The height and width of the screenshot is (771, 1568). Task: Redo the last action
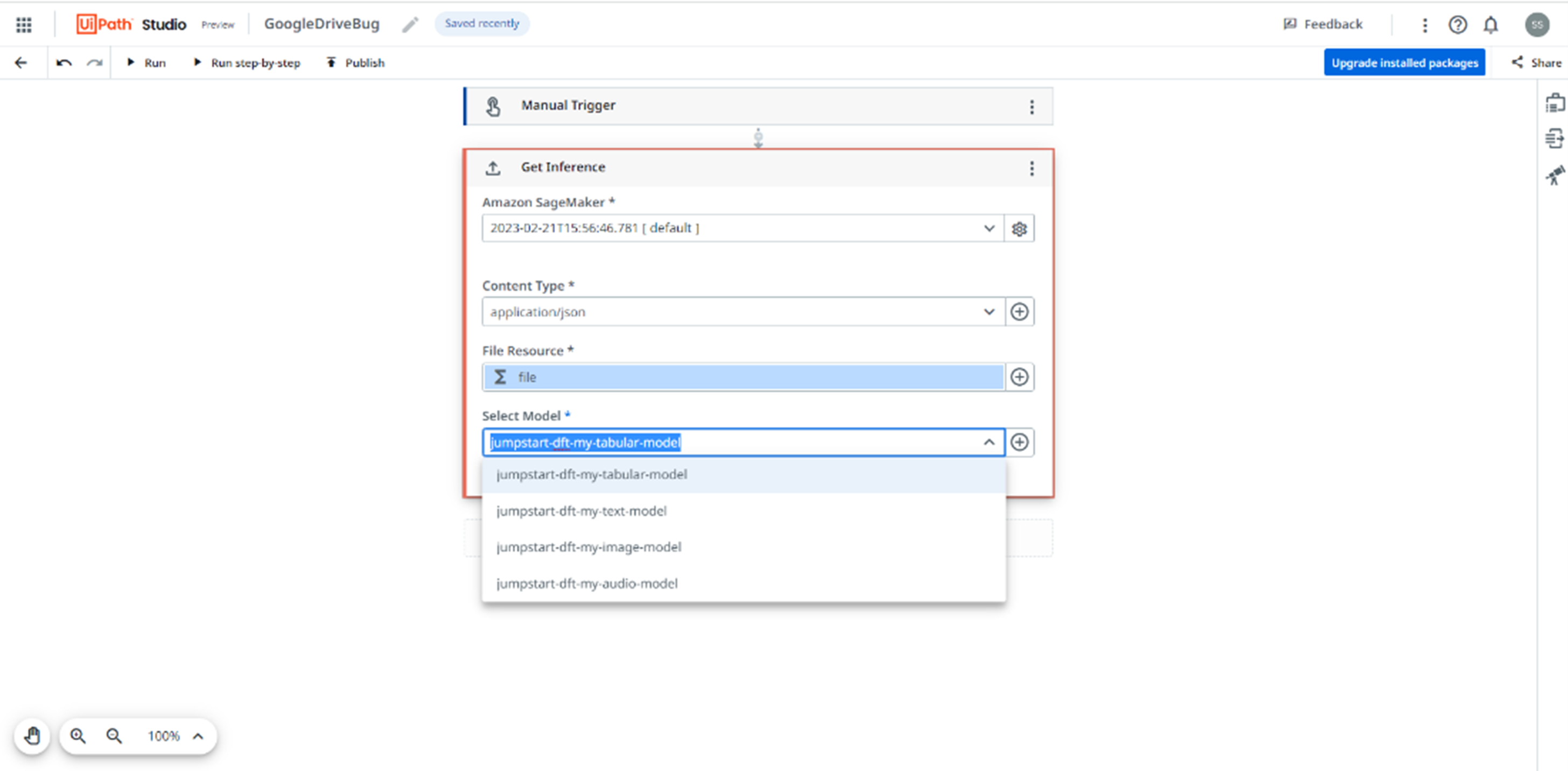coord(94,62)
